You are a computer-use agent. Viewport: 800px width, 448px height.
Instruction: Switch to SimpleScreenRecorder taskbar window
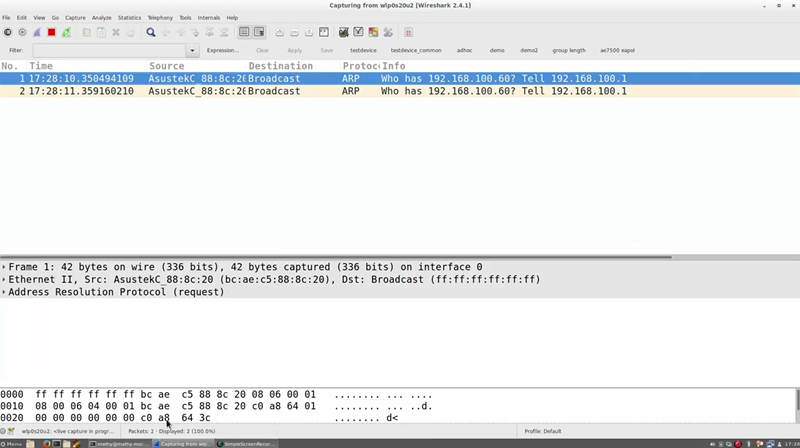(x=246, y=444)
